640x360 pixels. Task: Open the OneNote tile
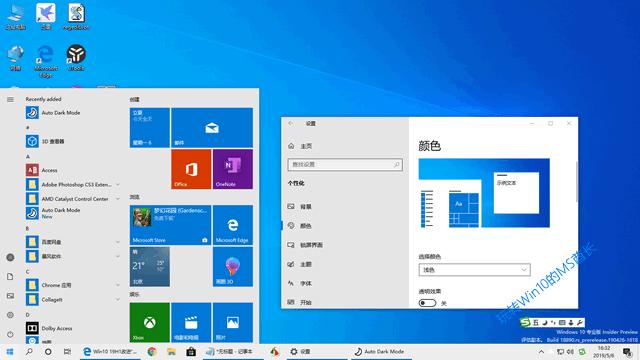[x=233, y=169]
